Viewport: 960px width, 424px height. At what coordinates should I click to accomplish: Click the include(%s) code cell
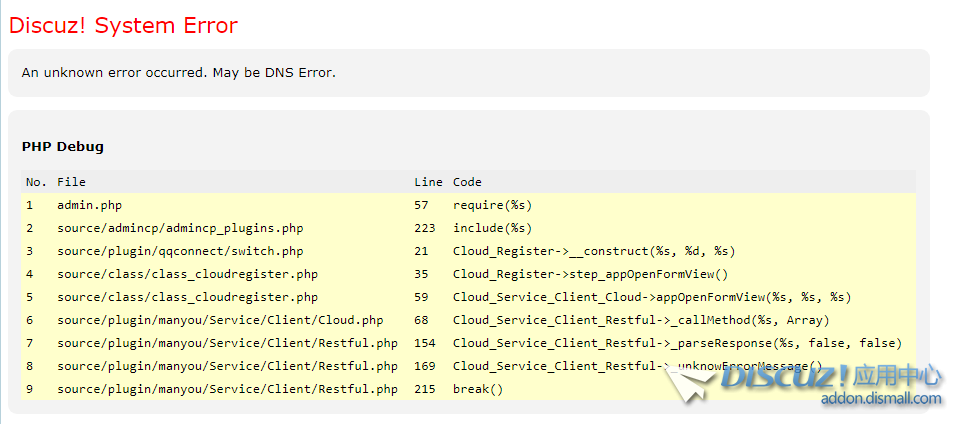coord(492,228)
